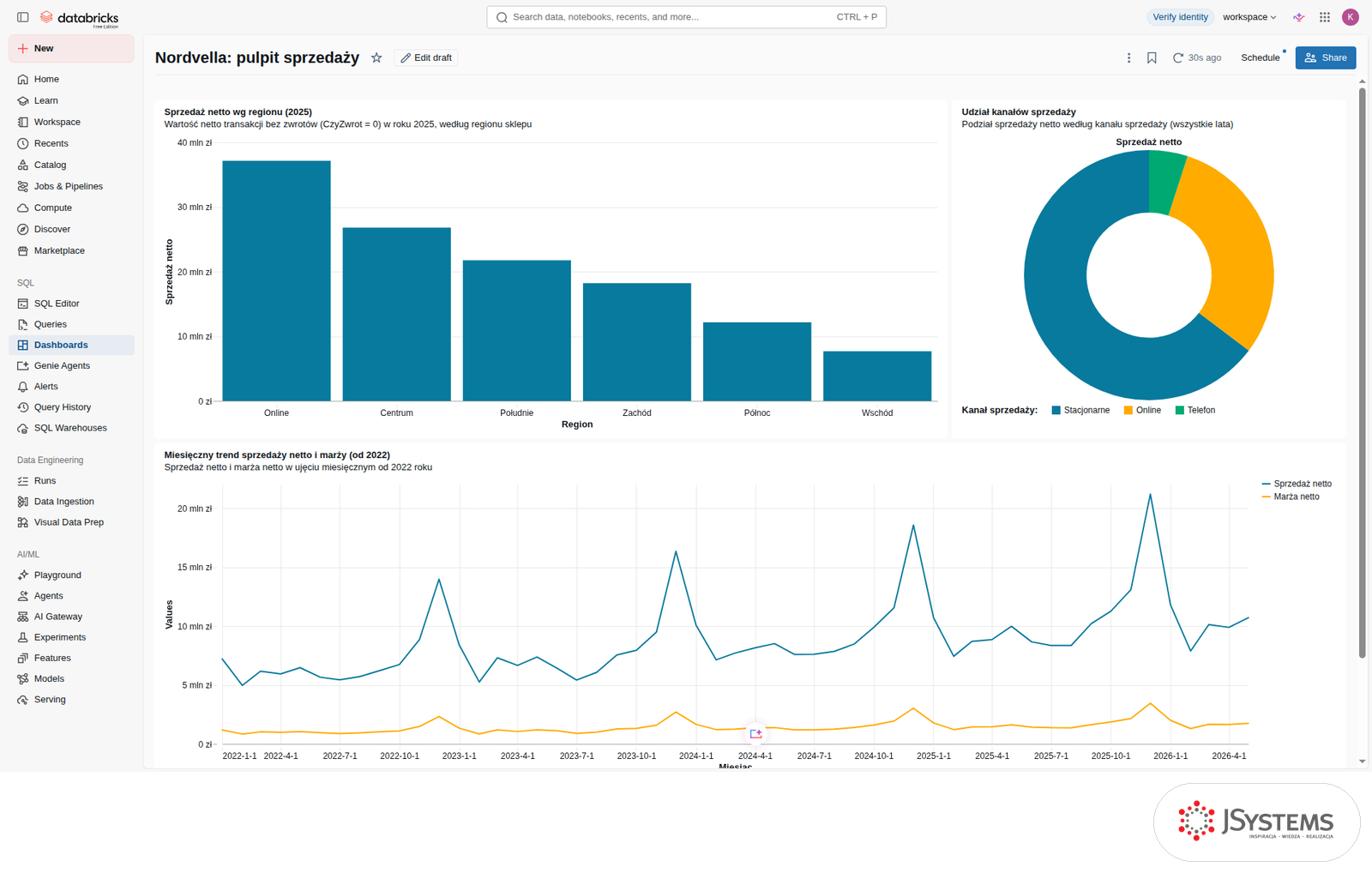
Task: Toggle Online series in pie legend
Action: [x=1142, y=410]
